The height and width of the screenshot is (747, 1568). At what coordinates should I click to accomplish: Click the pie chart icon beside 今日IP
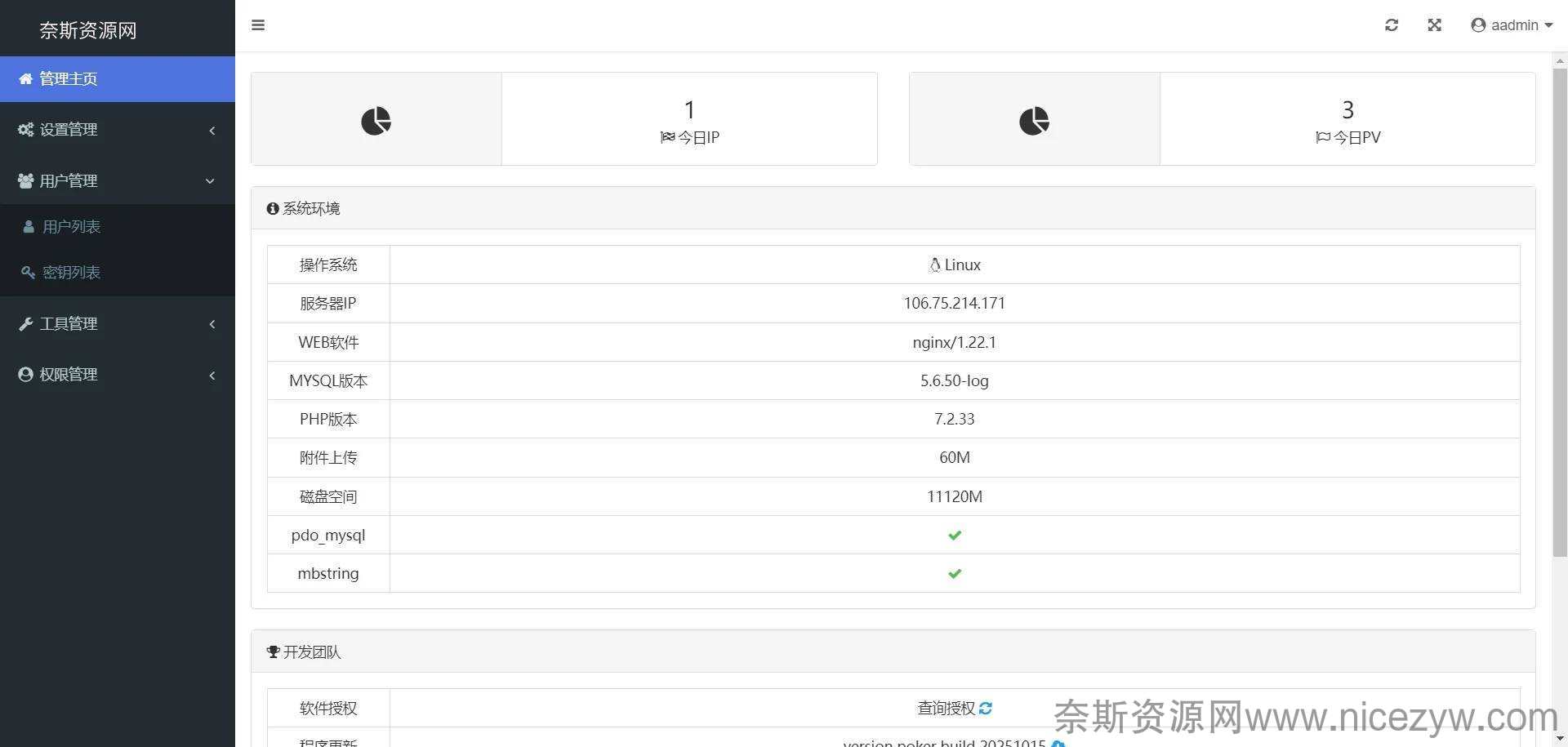click(x=376, y=121)
